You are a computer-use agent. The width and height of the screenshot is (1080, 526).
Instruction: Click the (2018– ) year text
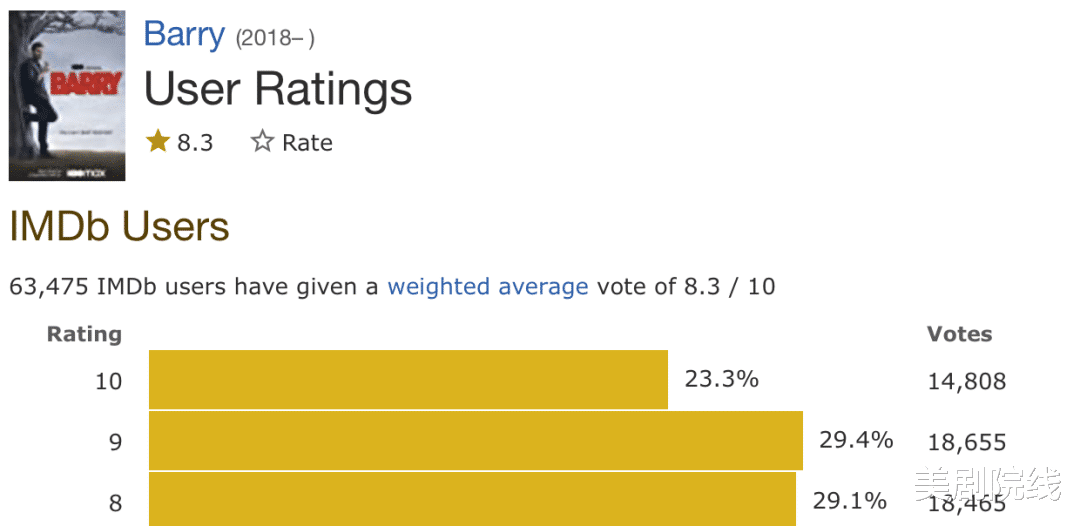click(276, 39)
